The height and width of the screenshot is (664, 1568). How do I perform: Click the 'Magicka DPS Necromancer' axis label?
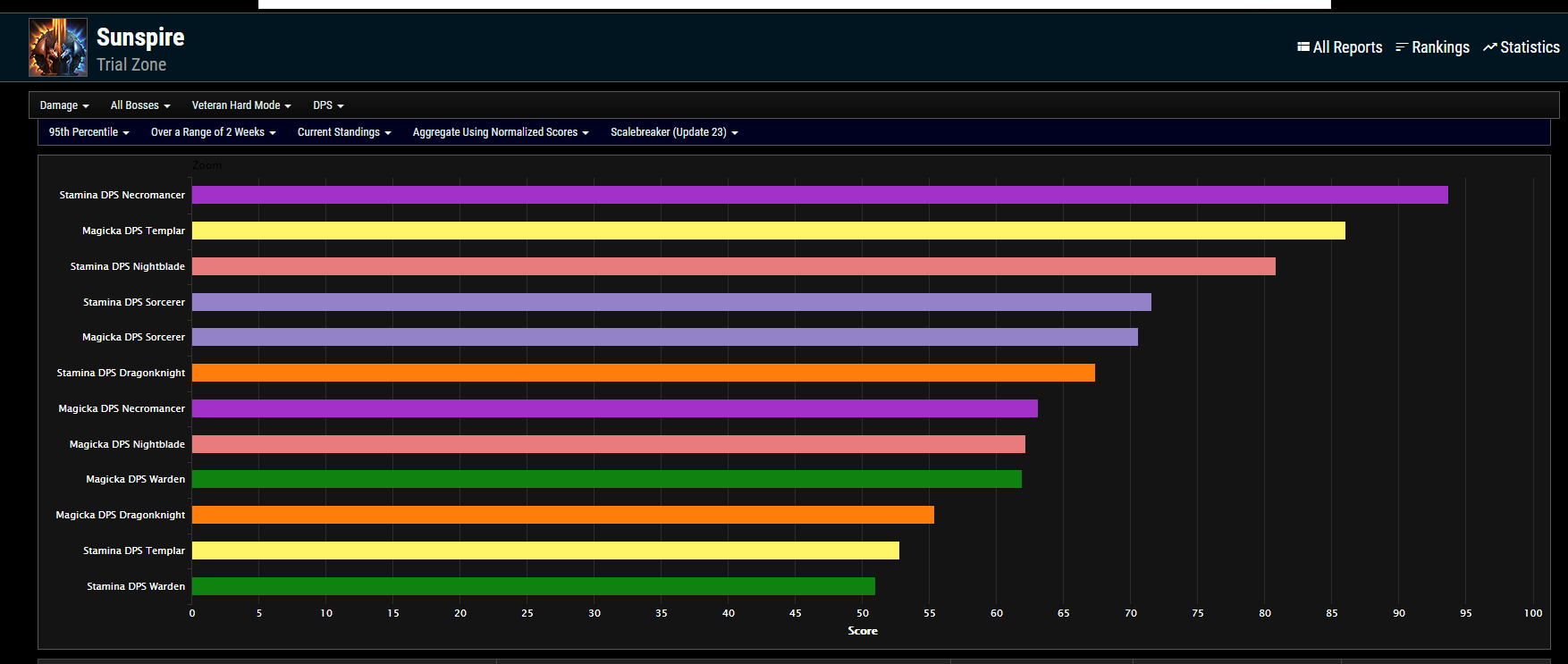point(122,408)
